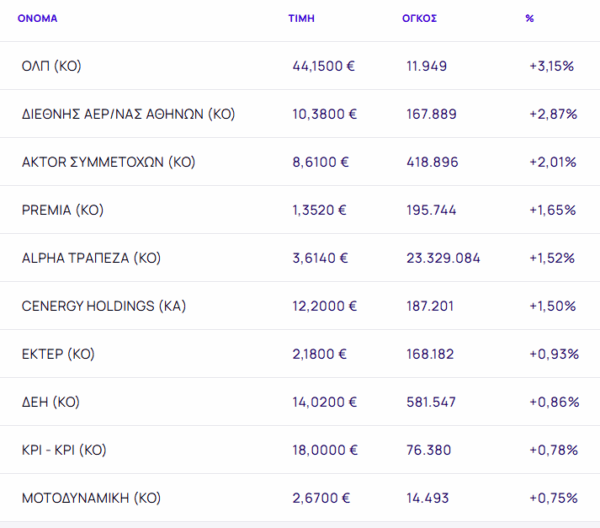Select the +0,86% change value
This screenshot has height=528, width=600.
(554, 402)
